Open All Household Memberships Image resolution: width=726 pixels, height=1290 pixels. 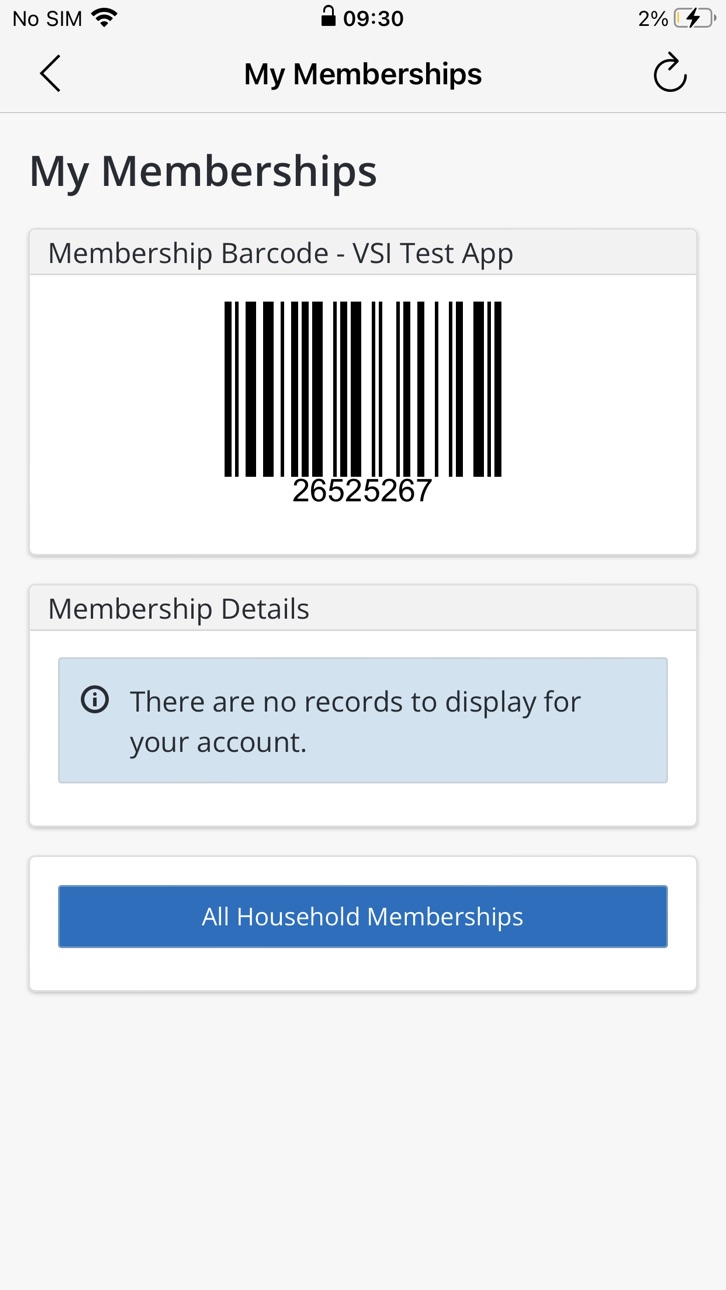pos(363,916)
